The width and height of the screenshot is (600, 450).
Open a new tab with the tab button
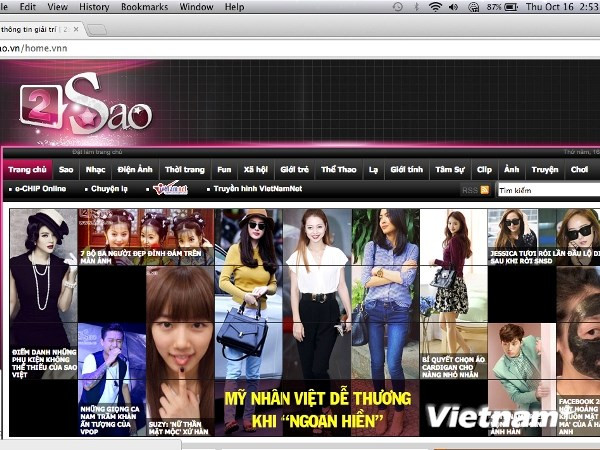[x=97, y=29]
